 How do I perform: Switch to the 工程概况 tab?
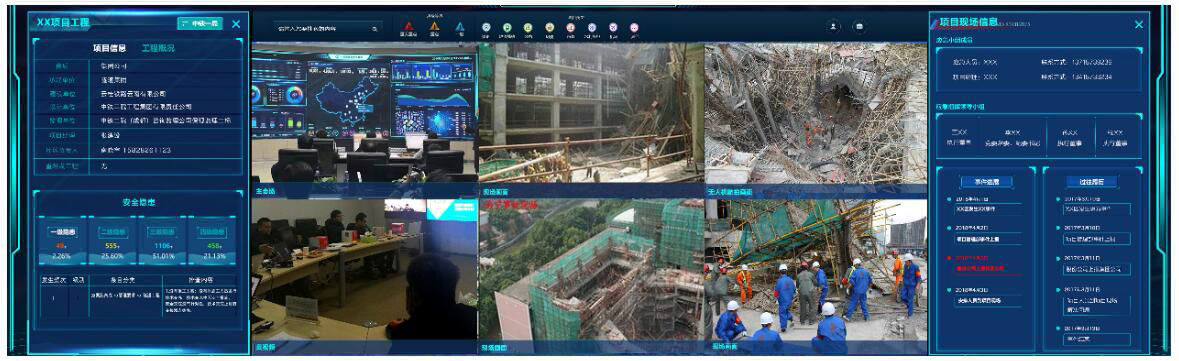[x=158, y=48]
